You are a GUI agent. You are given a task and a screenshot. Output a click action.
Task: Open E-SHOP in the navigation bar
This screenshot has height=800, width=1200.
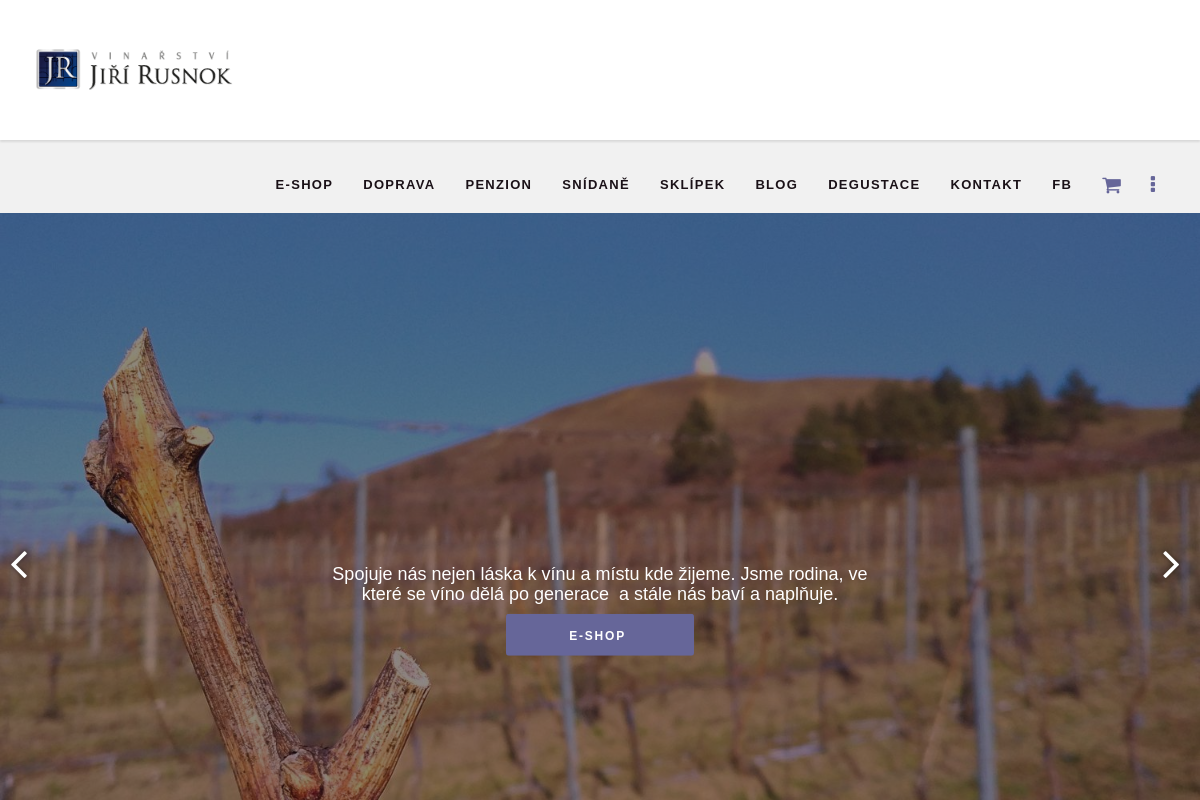pos(304,185)
